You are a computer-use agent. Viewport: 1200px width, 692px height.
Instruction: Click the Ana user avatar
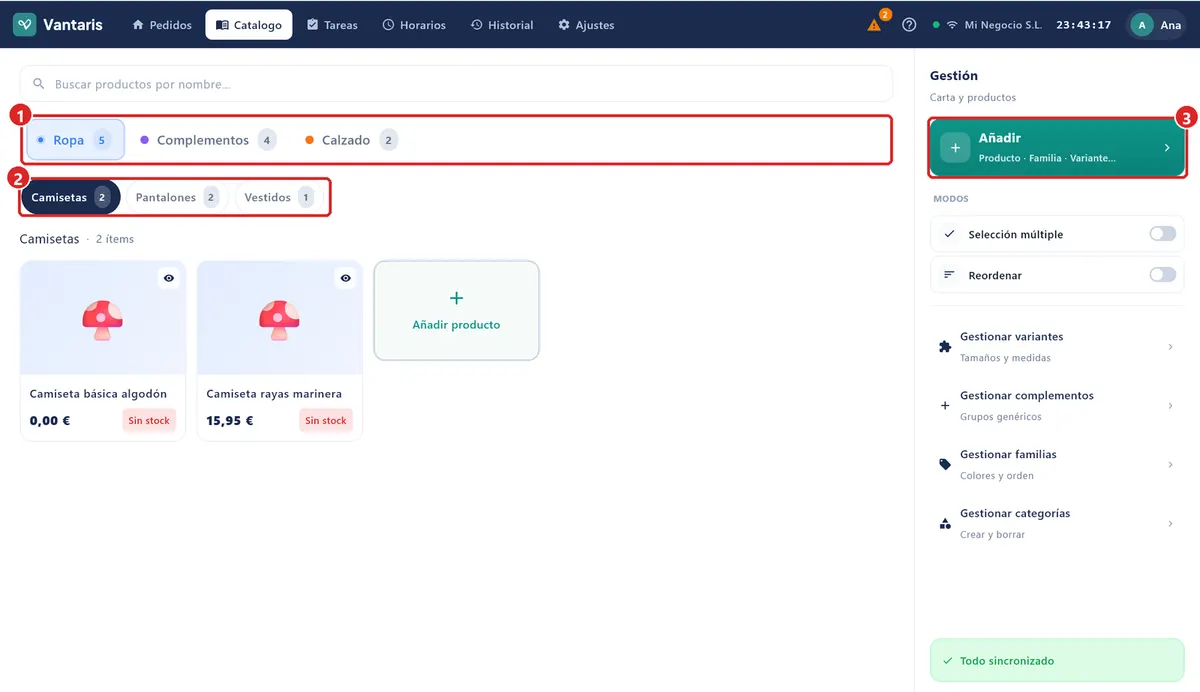pos(1142,25)
